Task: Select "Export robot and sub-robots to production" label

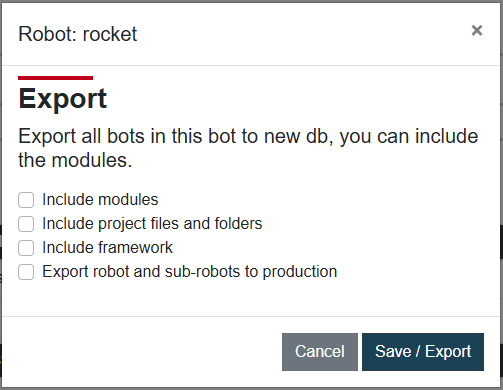Action: pos(189,272)
